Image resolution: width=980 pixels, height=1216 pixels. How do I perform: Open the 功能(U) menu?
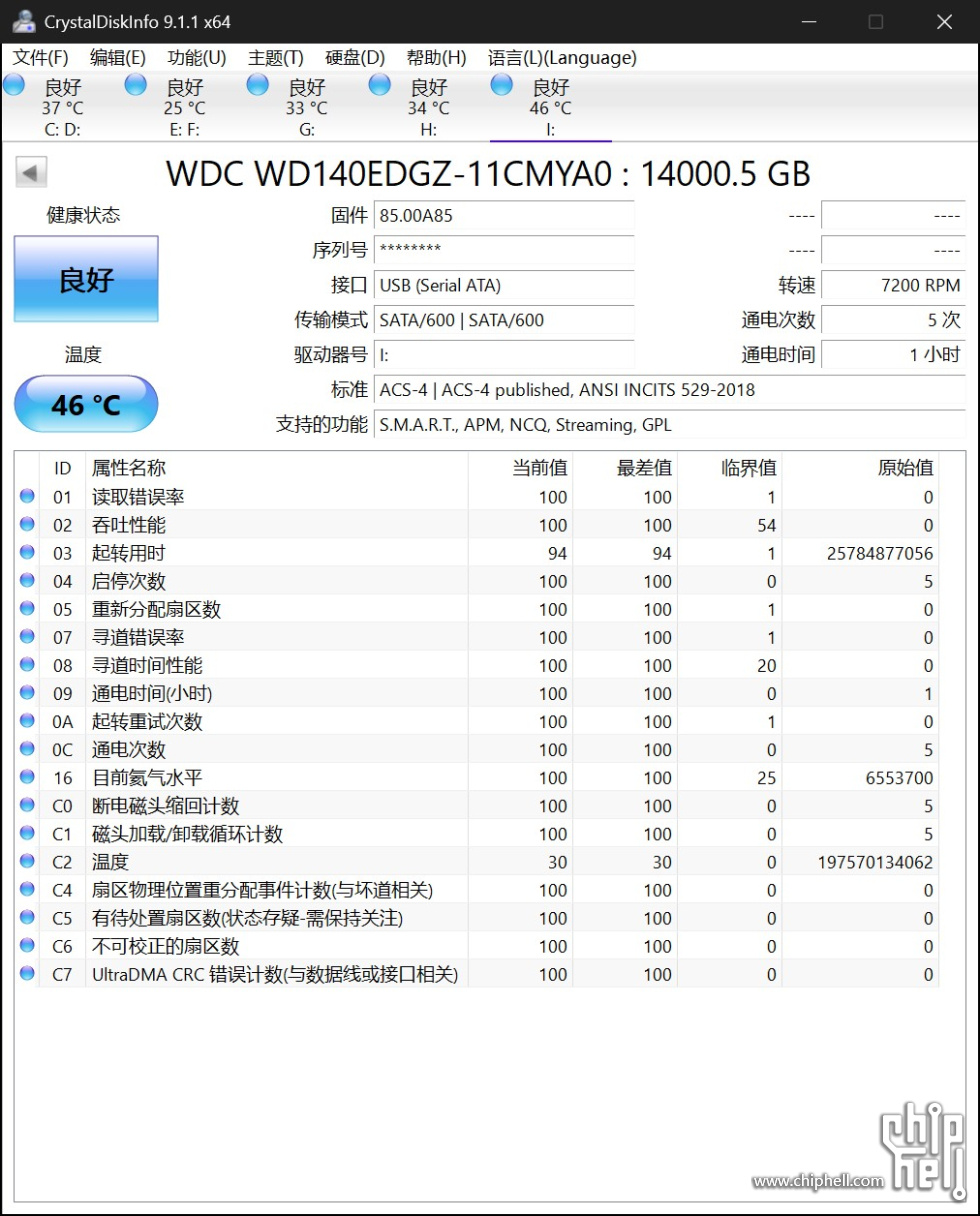coord(197,58)
